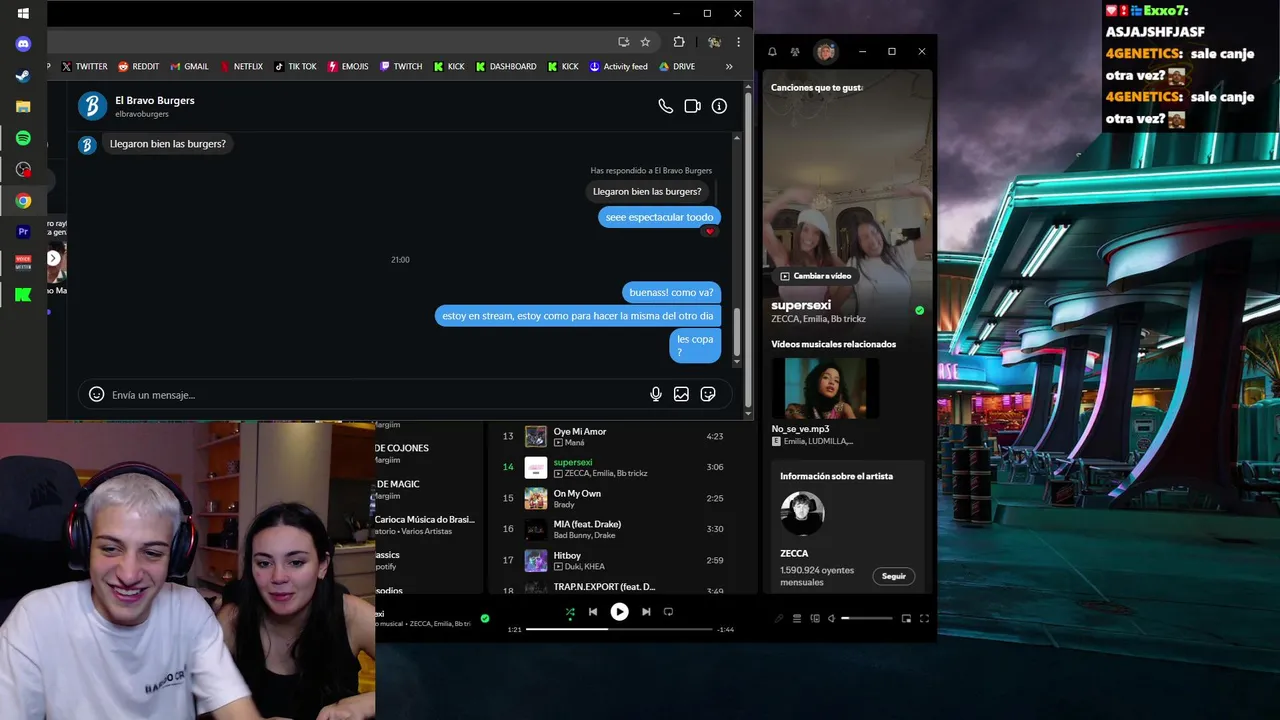Image resolution: width=1280 pixels, height=720 pixels.
Task: Open Discord from the taskbar
Action: [23, 44]
